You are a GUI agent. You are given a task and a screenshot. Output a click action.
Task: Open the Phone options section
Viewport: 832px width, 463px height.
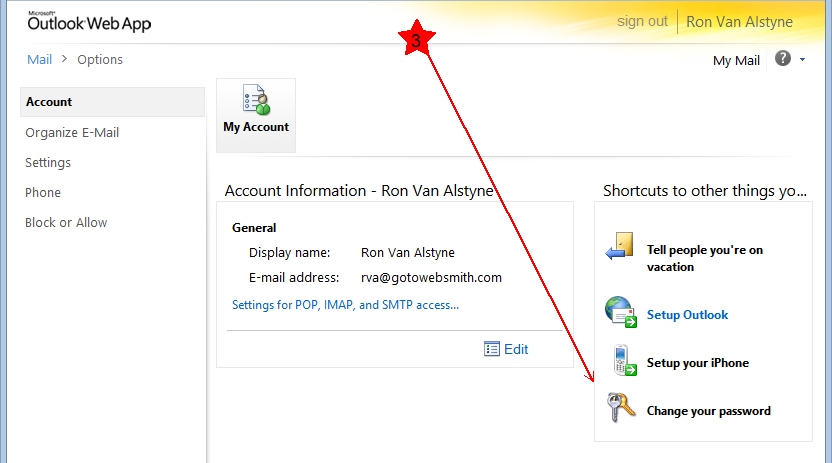tap(43, 193)
